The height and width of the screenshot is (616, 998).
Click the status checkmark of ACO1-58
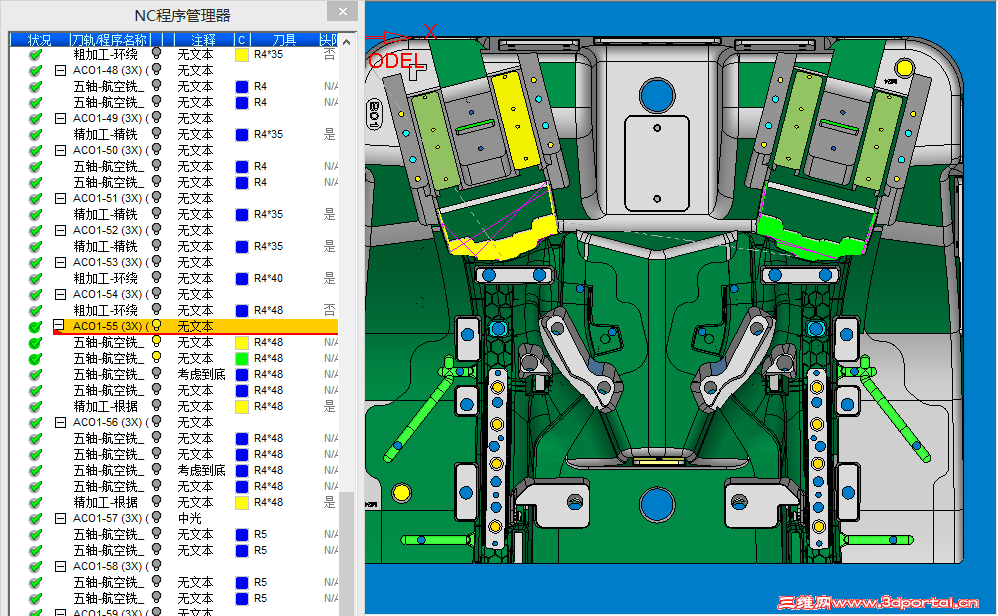pyautogui.click(x=36, y=566)
